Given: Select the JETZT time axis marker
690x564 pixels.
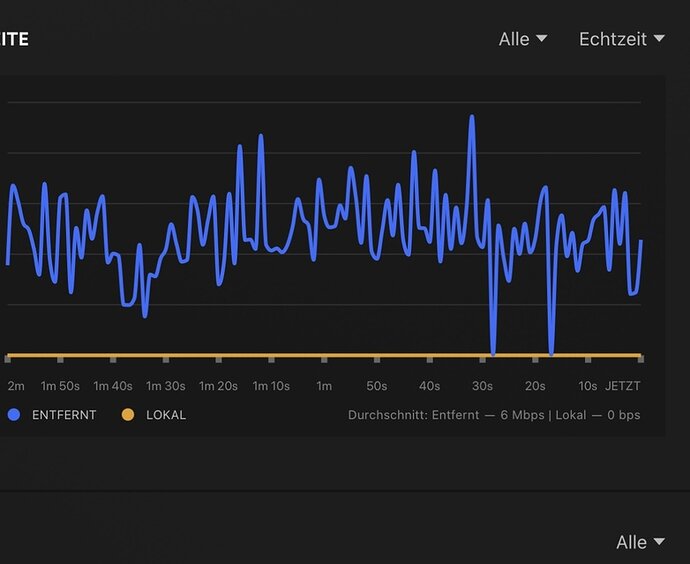Looking at the screenshot, I should click(623, 386).
